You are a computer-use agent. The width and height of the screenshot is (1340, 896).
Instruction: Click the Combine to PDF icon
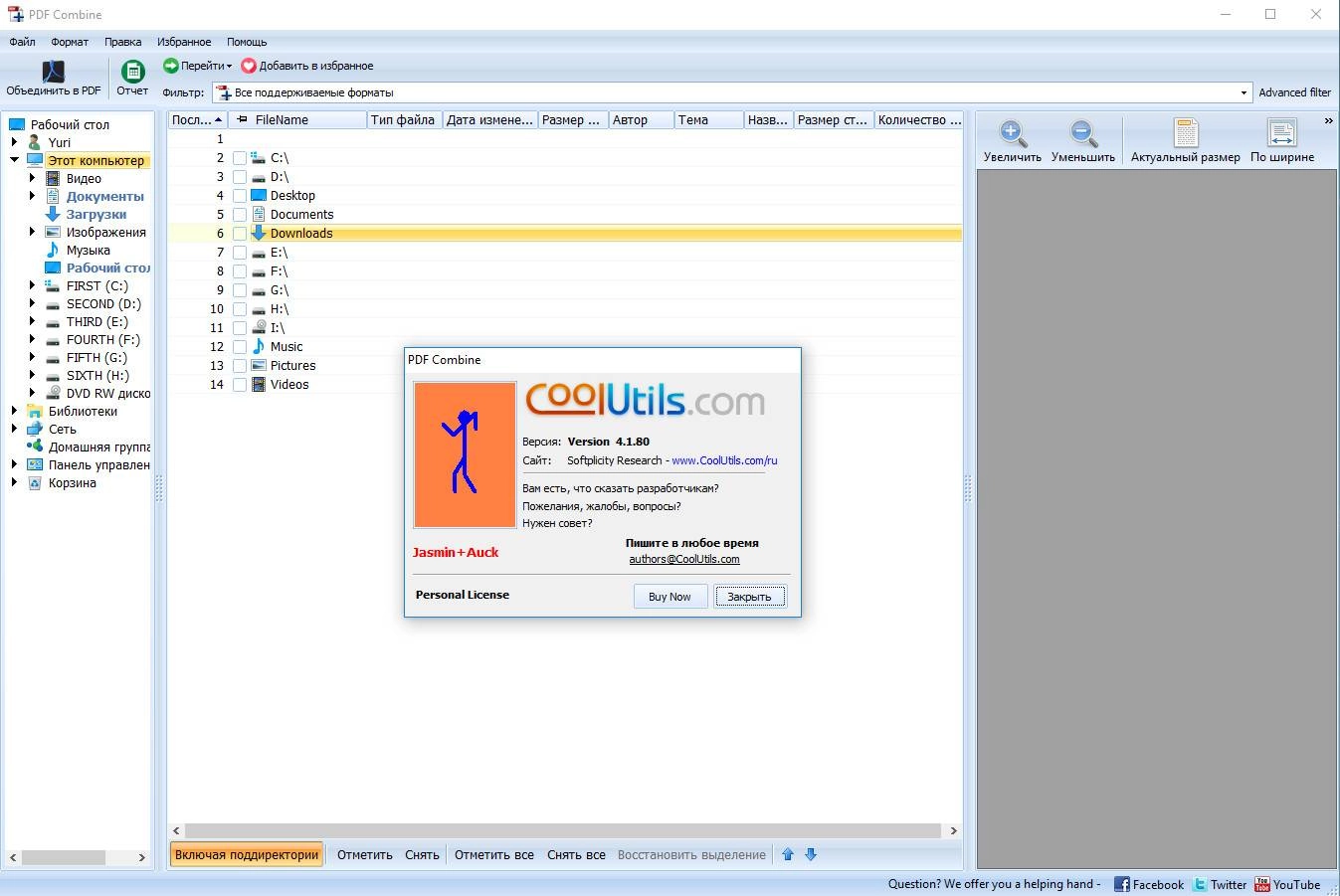coord(53,72)
